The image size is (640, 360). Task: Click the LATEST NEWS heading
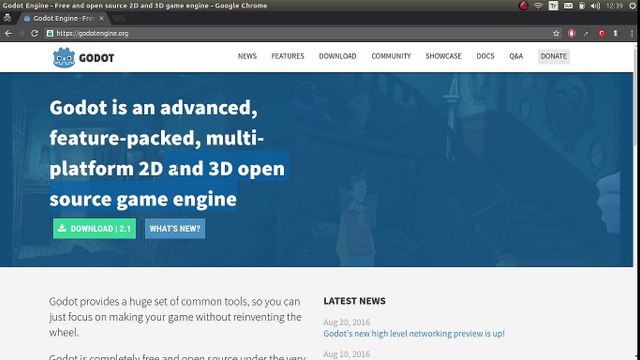(x=354, y=301)
